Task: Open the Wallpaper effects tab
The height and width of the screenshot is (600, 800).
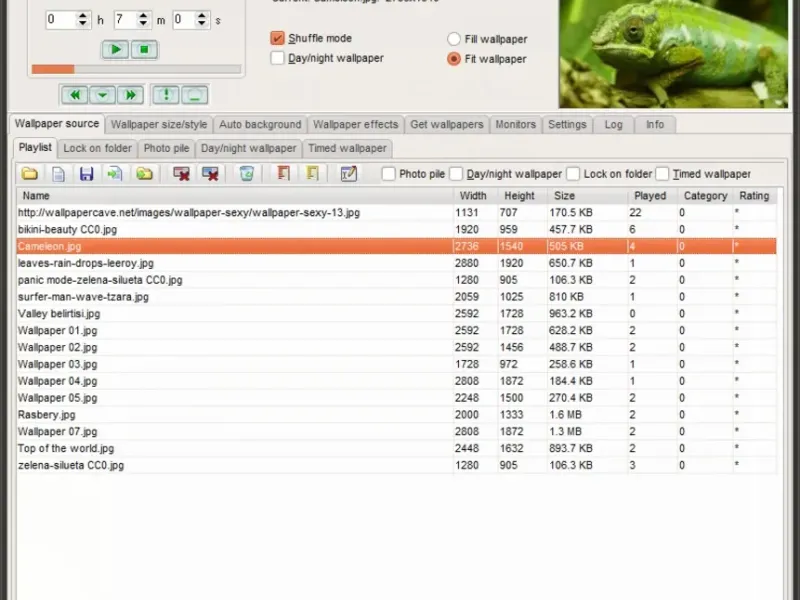Action: [356, 124]
